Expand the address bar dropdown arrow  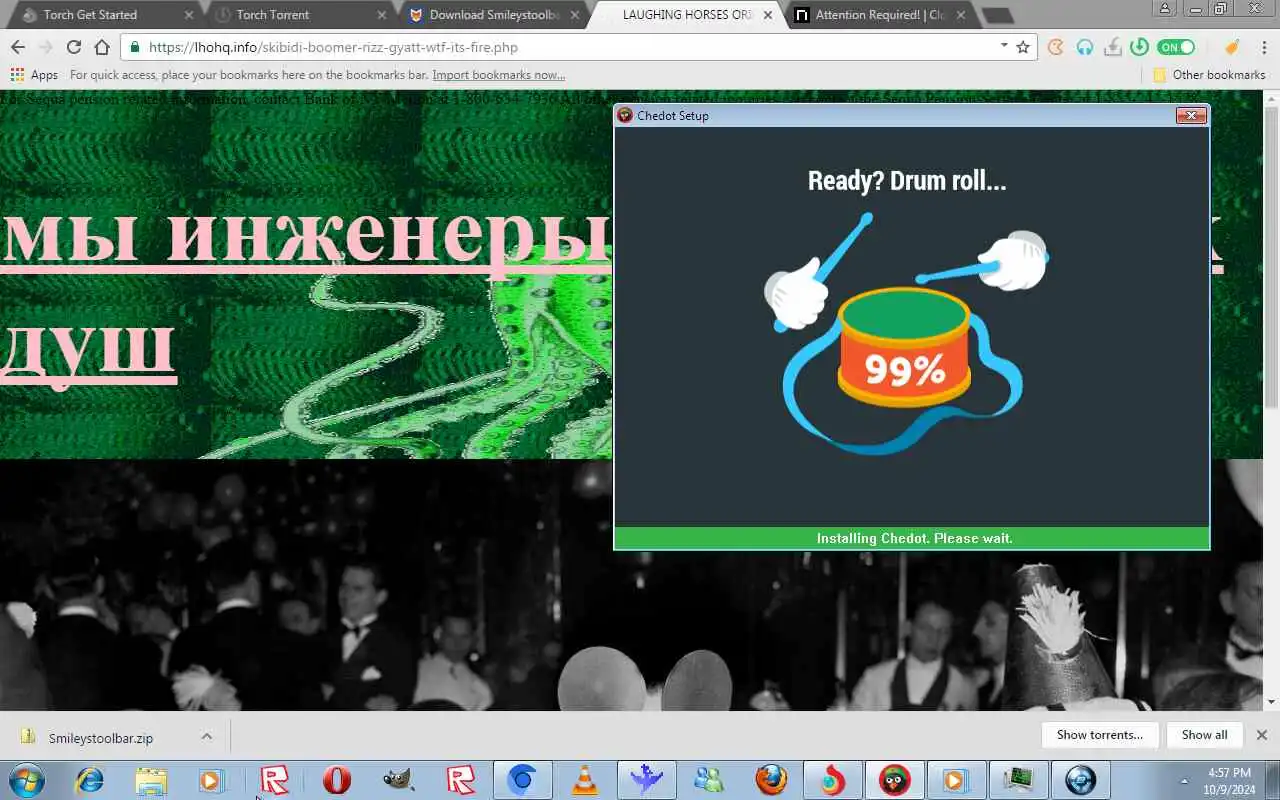(1004, 46)
